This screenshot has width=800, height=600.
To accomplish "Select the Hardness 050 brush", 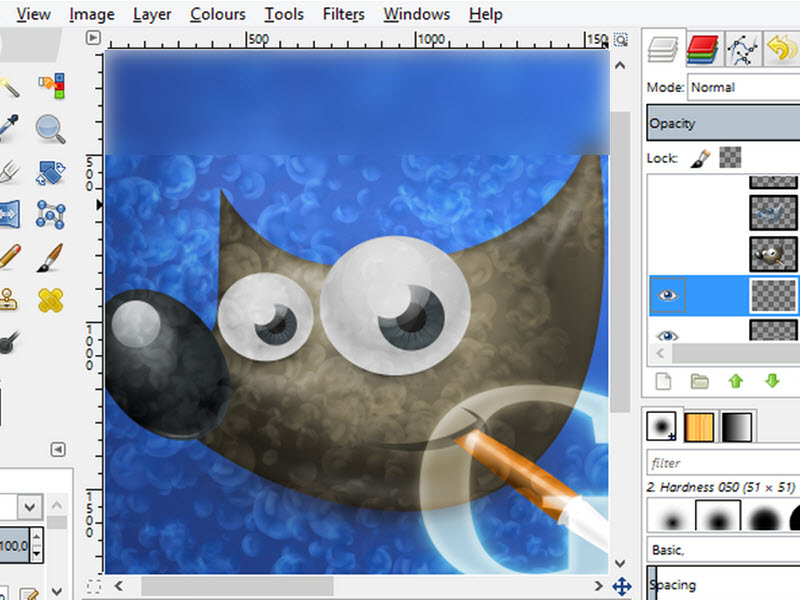I will [x=718, y=516].
